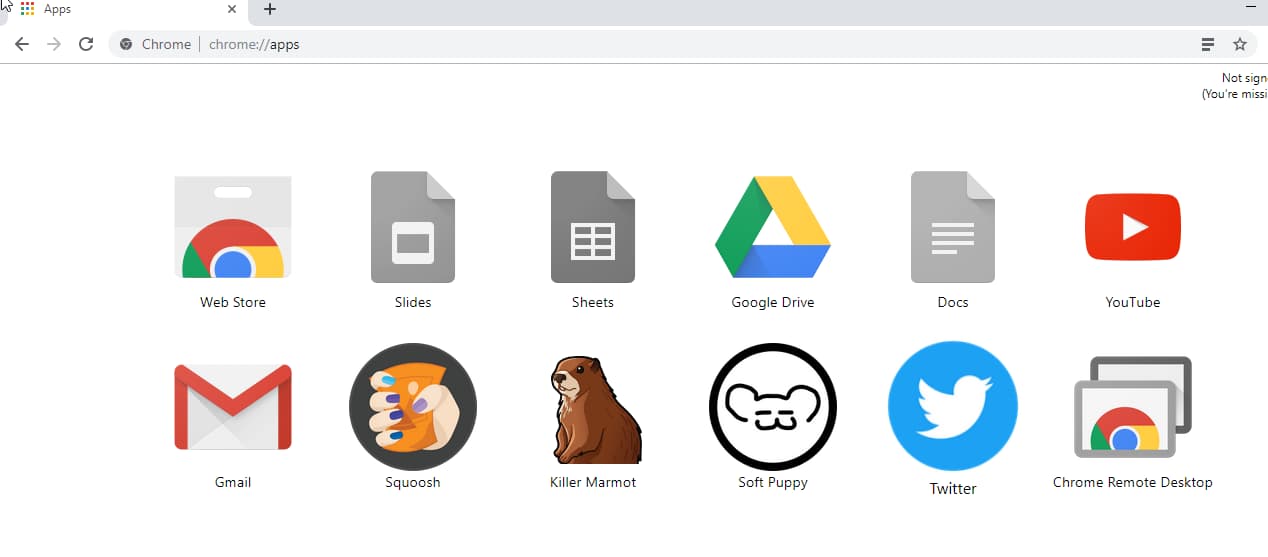Open Google Drive app
The image size is (1268, 557).
[x=772, y=228]
